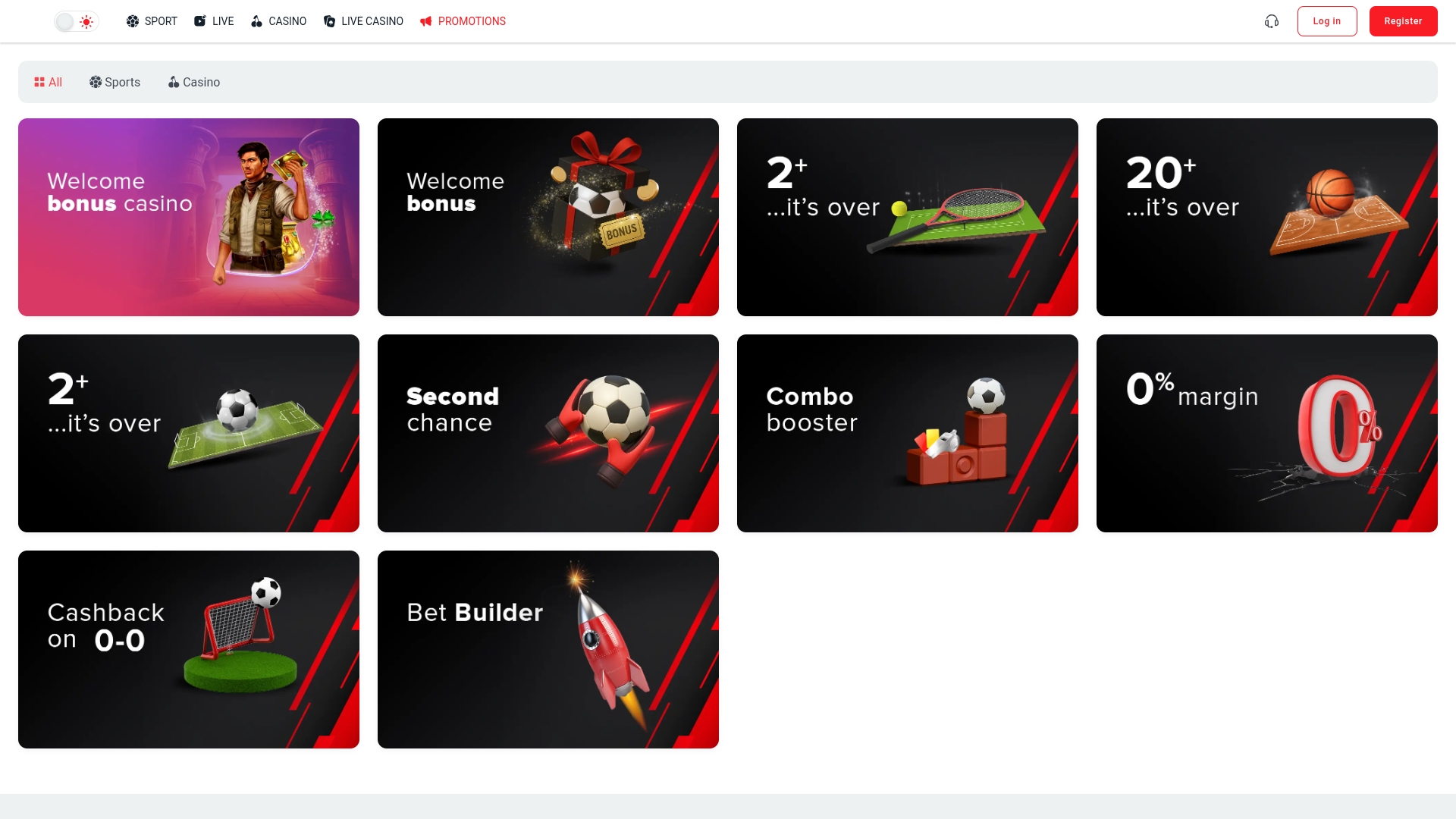
Task: Open customer support headset icon
Action: 1272,21
